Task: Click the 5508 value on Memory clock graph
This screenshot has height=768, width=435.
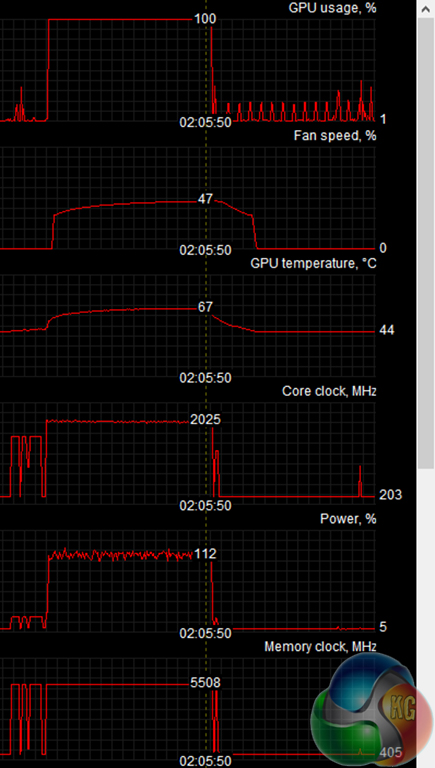Action: (x=205, y=682)
